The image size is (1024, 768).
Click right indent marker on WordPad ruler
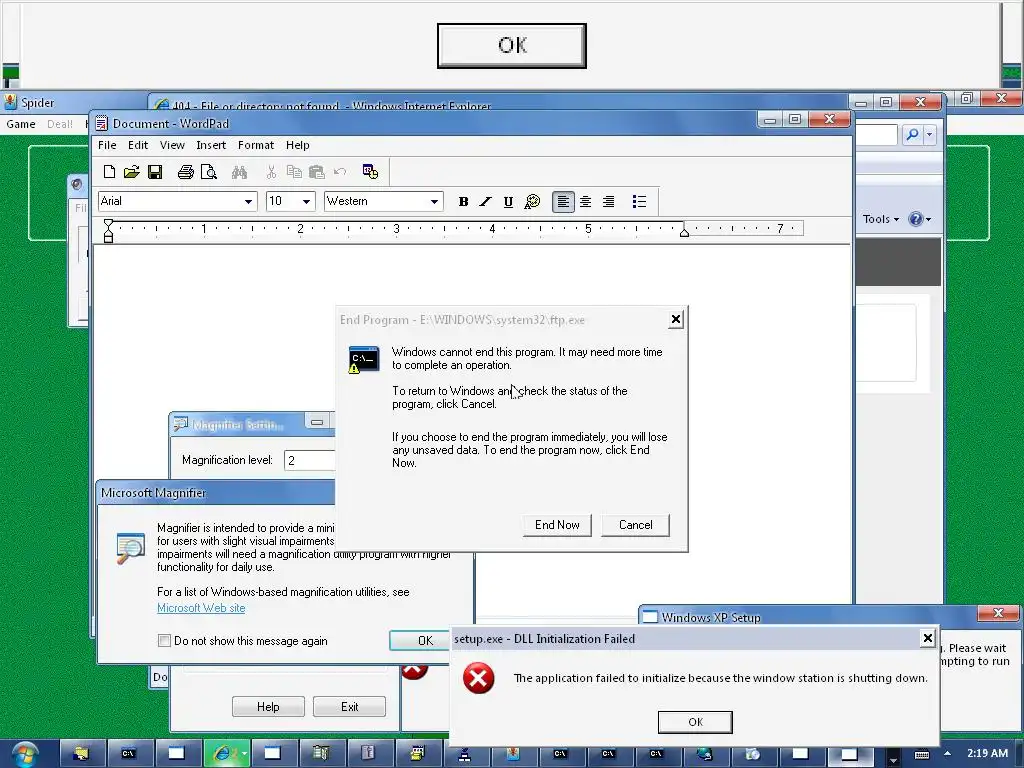point(684,232)
